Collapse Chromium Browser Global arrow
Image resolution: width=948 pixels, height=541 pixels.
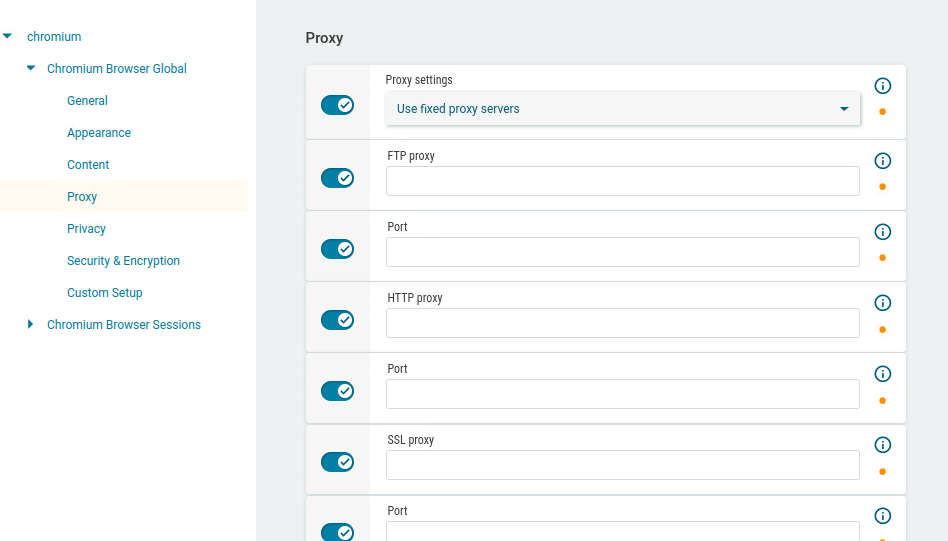[30, 69]
